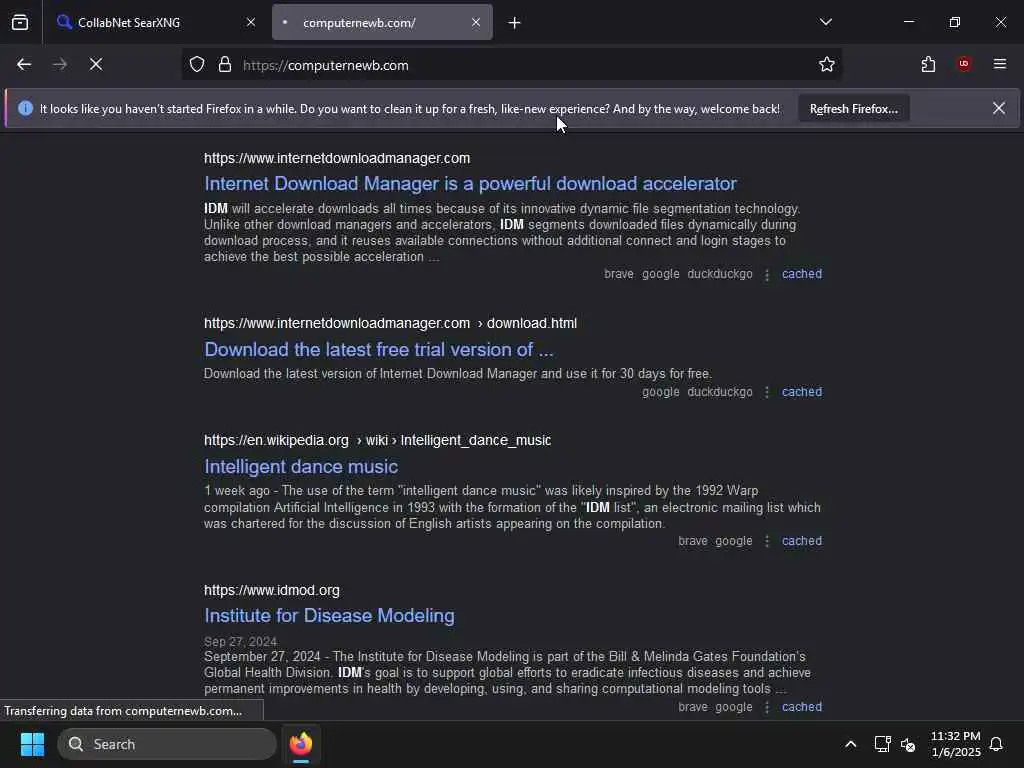The width and height of the screenshot is (1024, 768).
Task: Click the https://www.internetdownloadmanager.com URL of first result
Action: (x=337, y=158)
